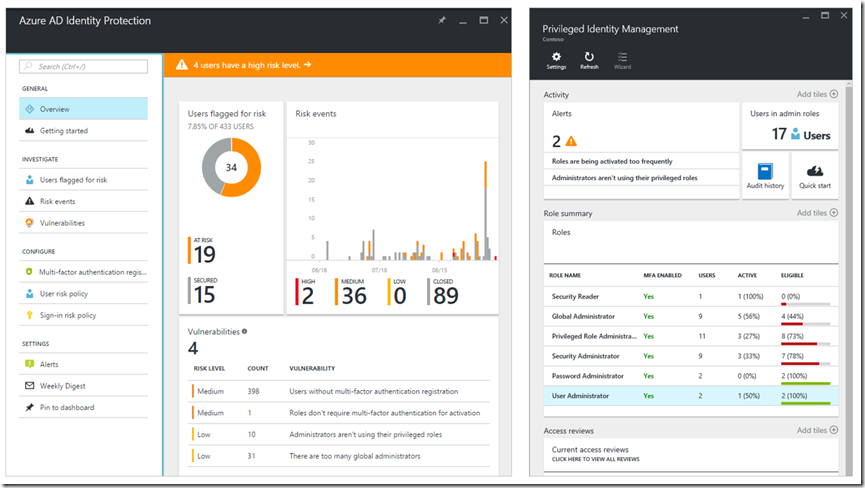The height and width of the screenshot is (488, 865).
Task: Select the Security Reader role row
Action: 691,297
